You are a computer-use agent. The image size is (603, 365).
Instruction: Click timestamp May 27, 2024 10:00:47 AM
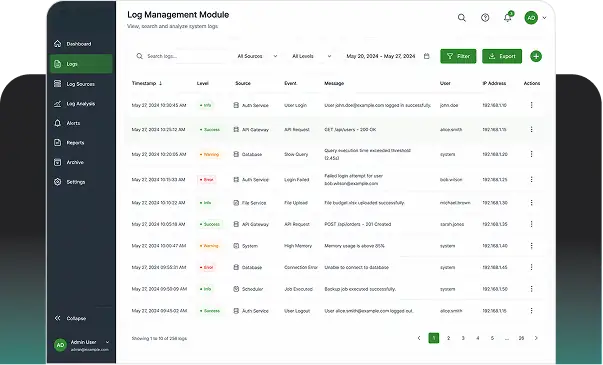(x=159, y=246)
